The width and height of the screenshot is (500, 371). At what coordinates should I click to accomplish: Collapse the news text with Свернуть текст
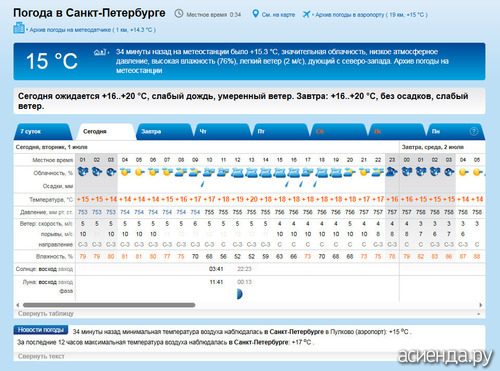[x=41, y=356]
